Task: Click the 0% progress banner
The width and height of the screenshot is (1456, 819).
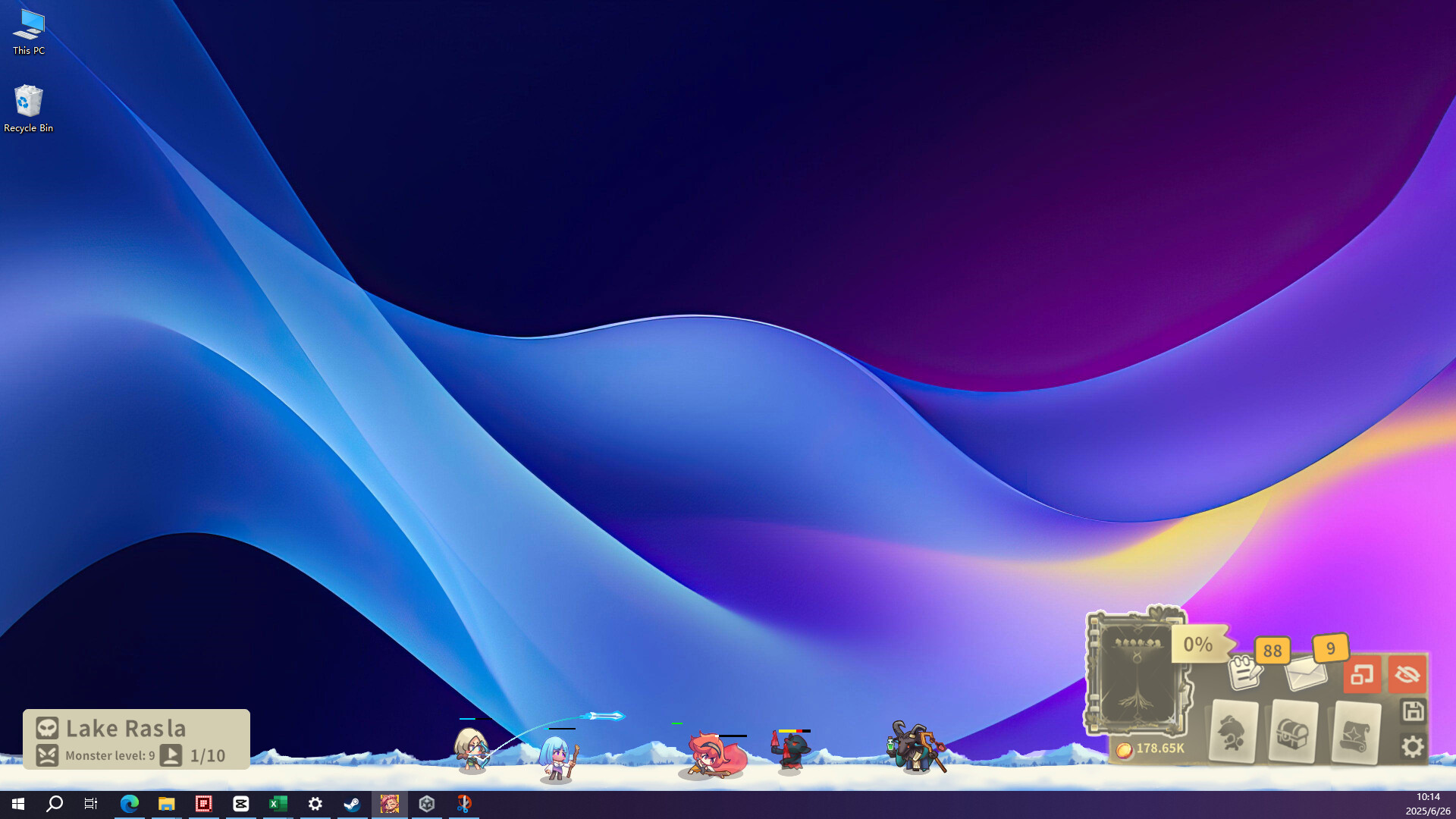Action: 1198,645
